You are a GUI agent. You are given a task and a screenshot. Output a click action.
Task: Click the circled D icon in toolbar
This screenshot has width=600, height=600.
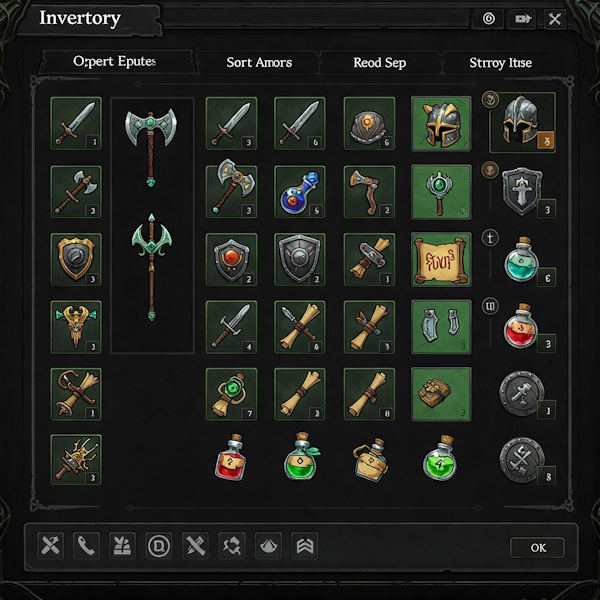coord(158,545)
